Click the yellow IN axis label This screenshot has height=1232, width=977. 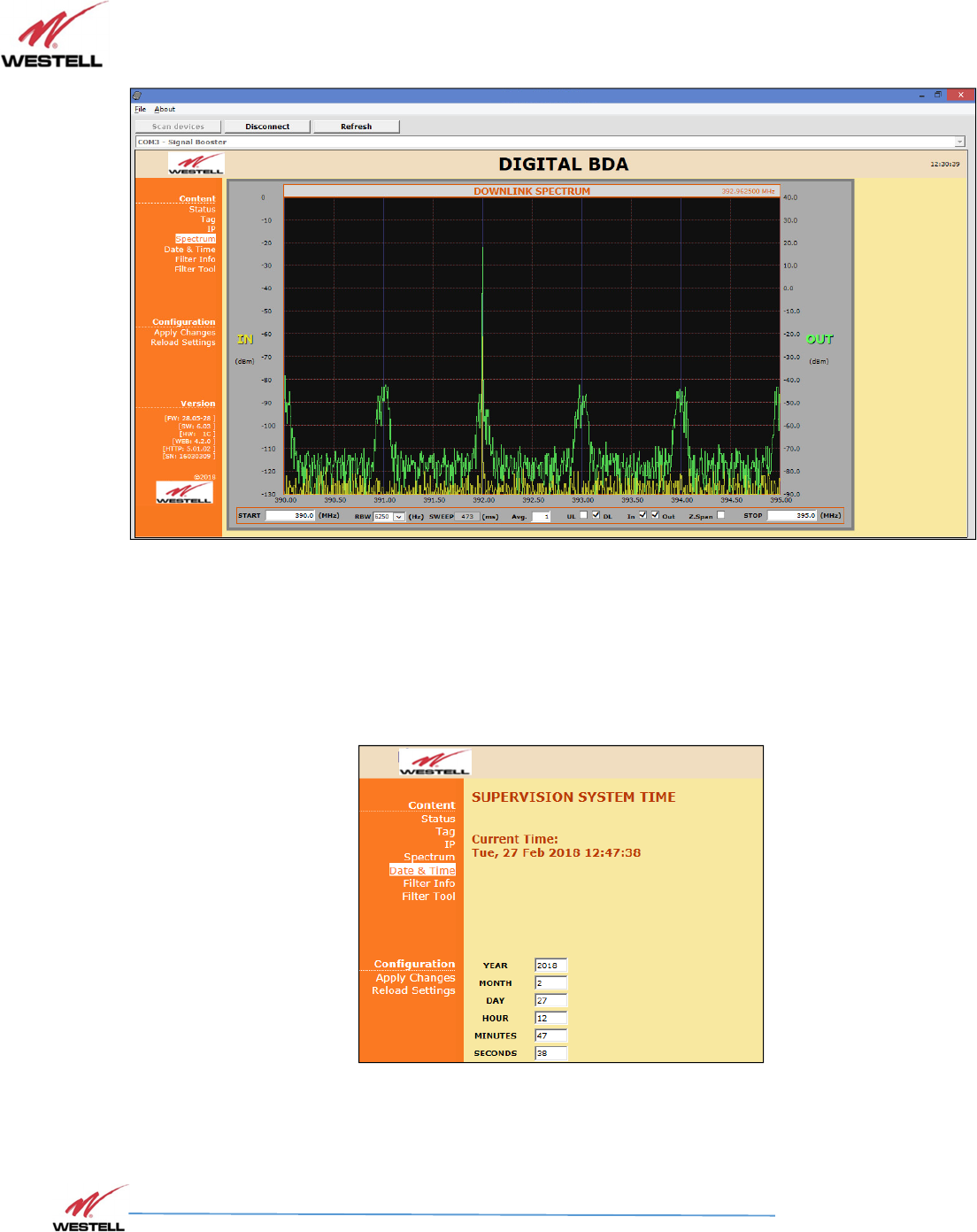coord(245,339)
